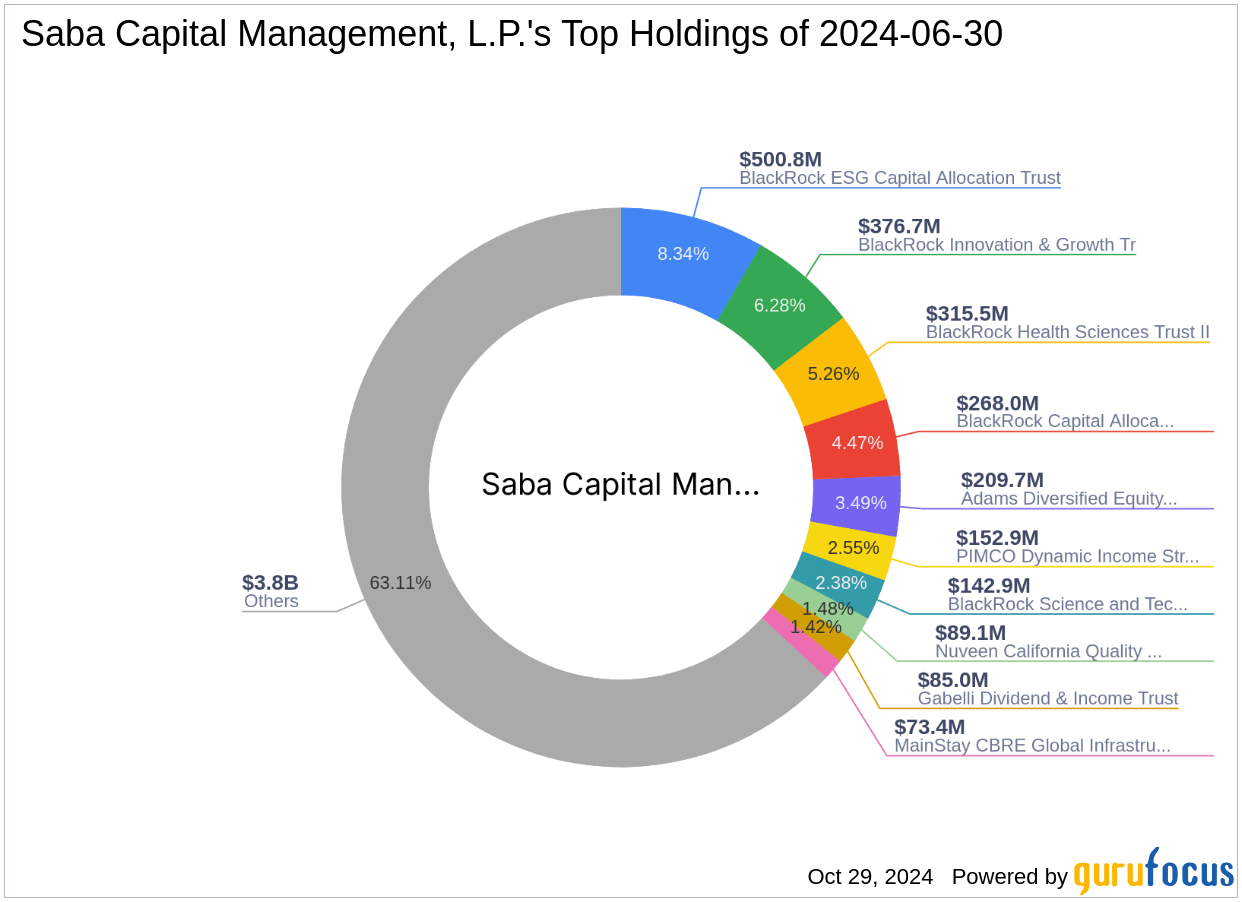1242x902 pixels.
Task: Click the Saba Capital Man center text
Action: [x=621, y=485]
